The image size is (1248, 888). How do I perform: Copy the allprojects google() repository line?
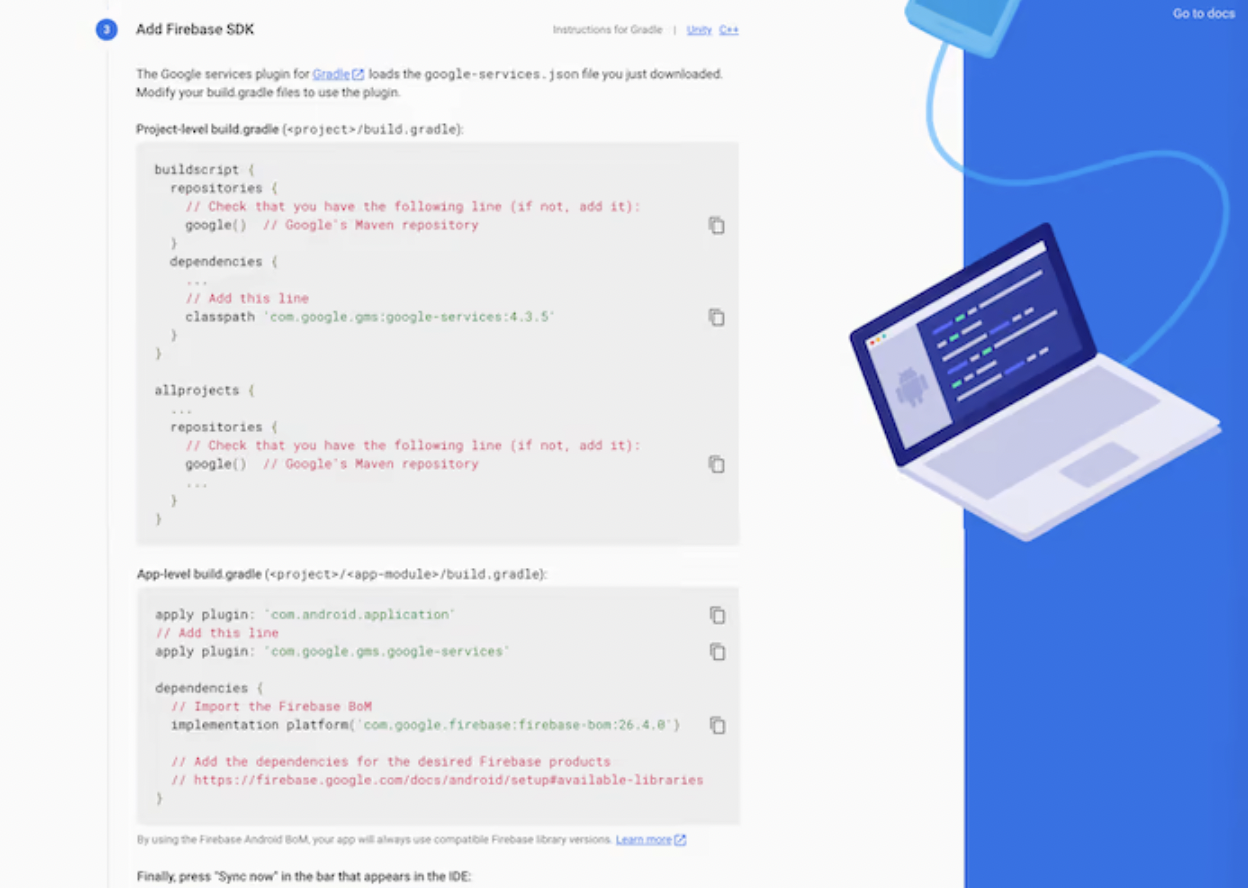tap(716, 464)
